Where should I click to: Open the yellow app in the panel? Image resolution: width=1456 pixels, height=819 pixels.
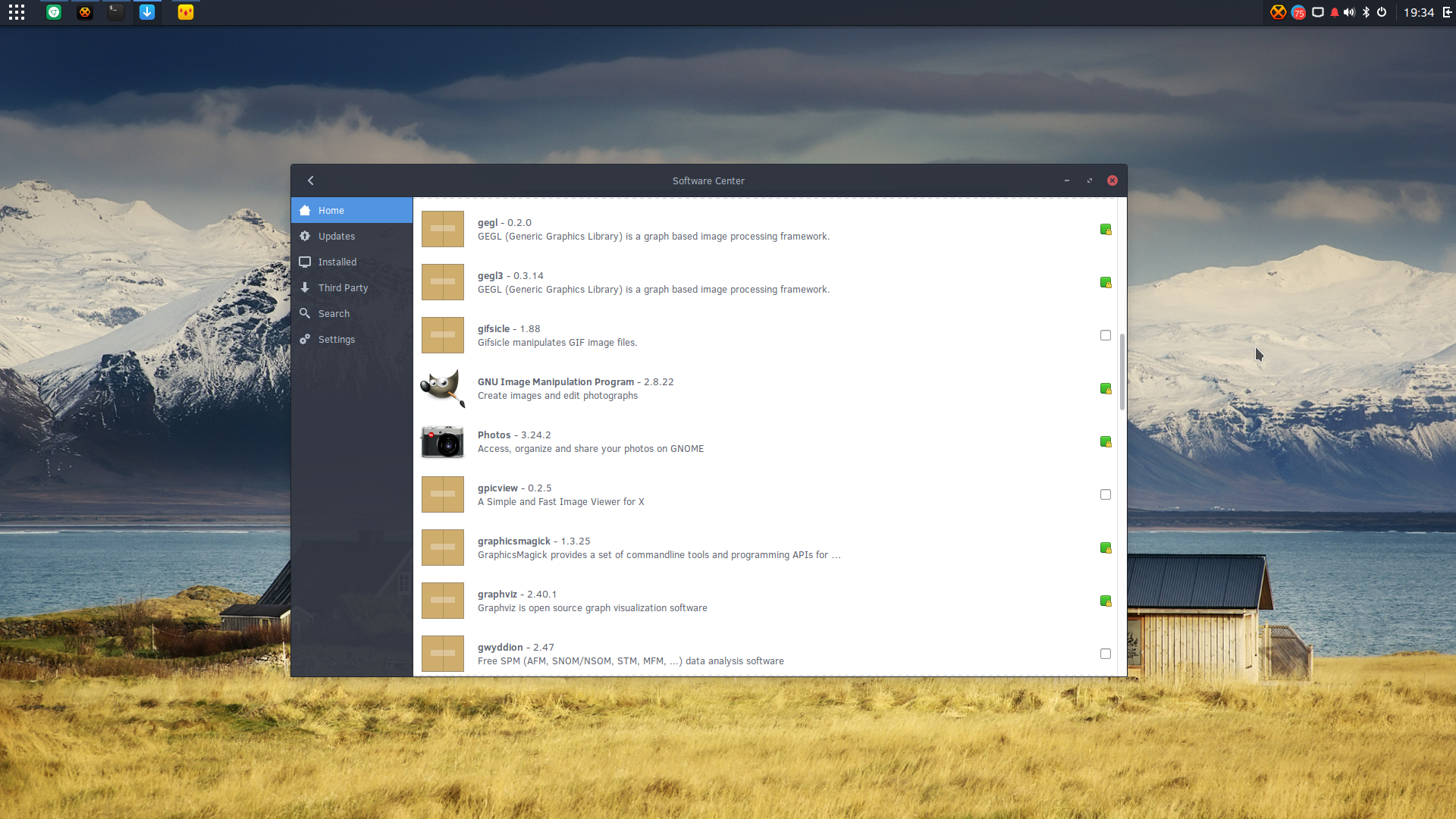pos(186,12)
